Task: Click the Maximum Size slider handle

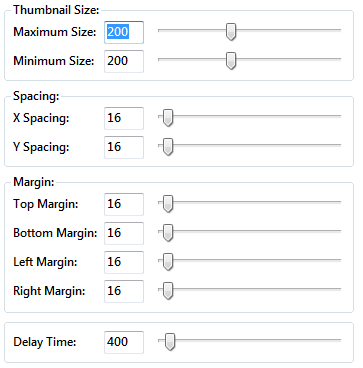Action: click(231, 32)
